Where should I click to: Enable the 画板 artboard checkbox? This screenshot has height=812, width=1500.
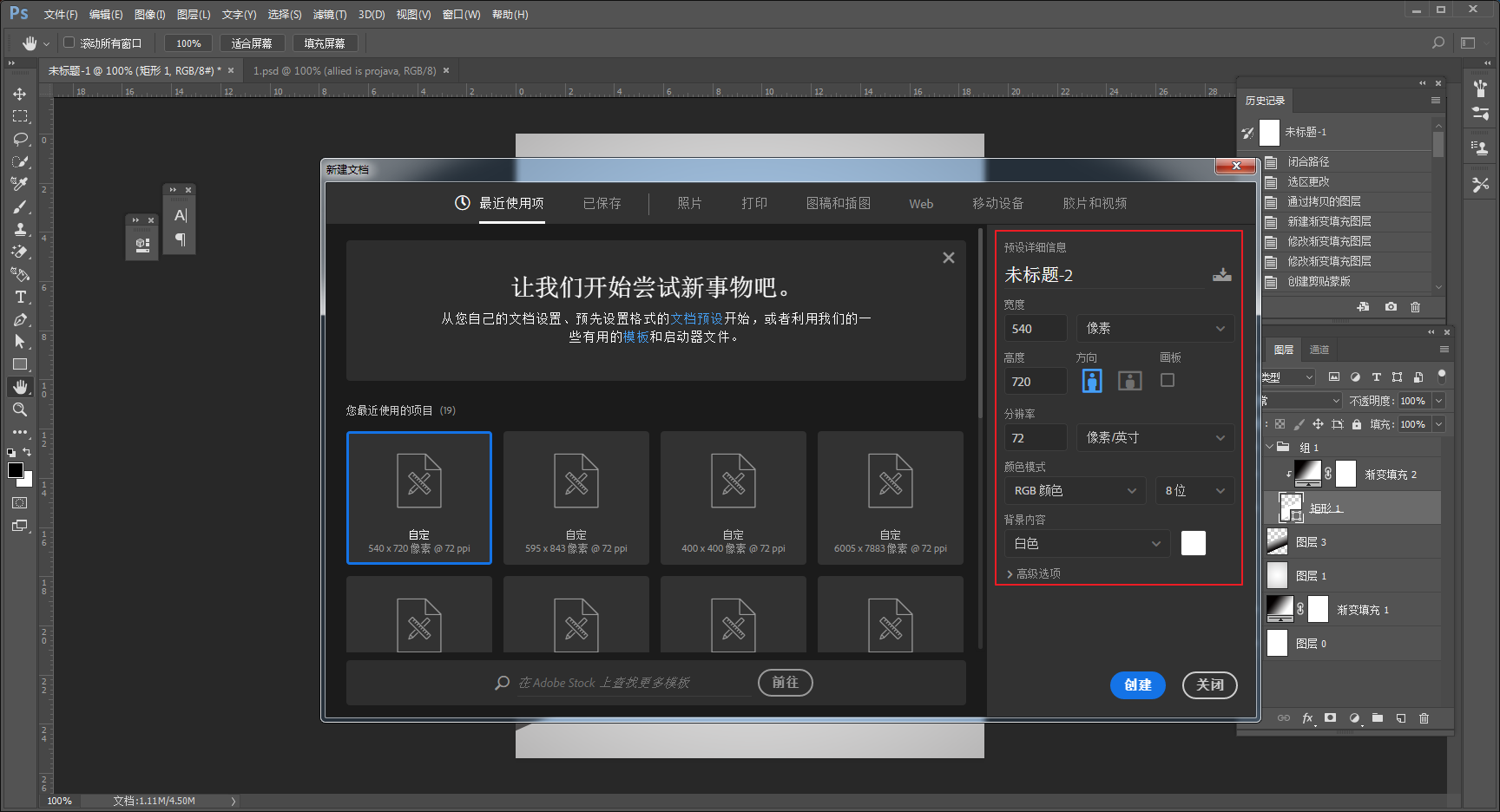(1168, 380)
